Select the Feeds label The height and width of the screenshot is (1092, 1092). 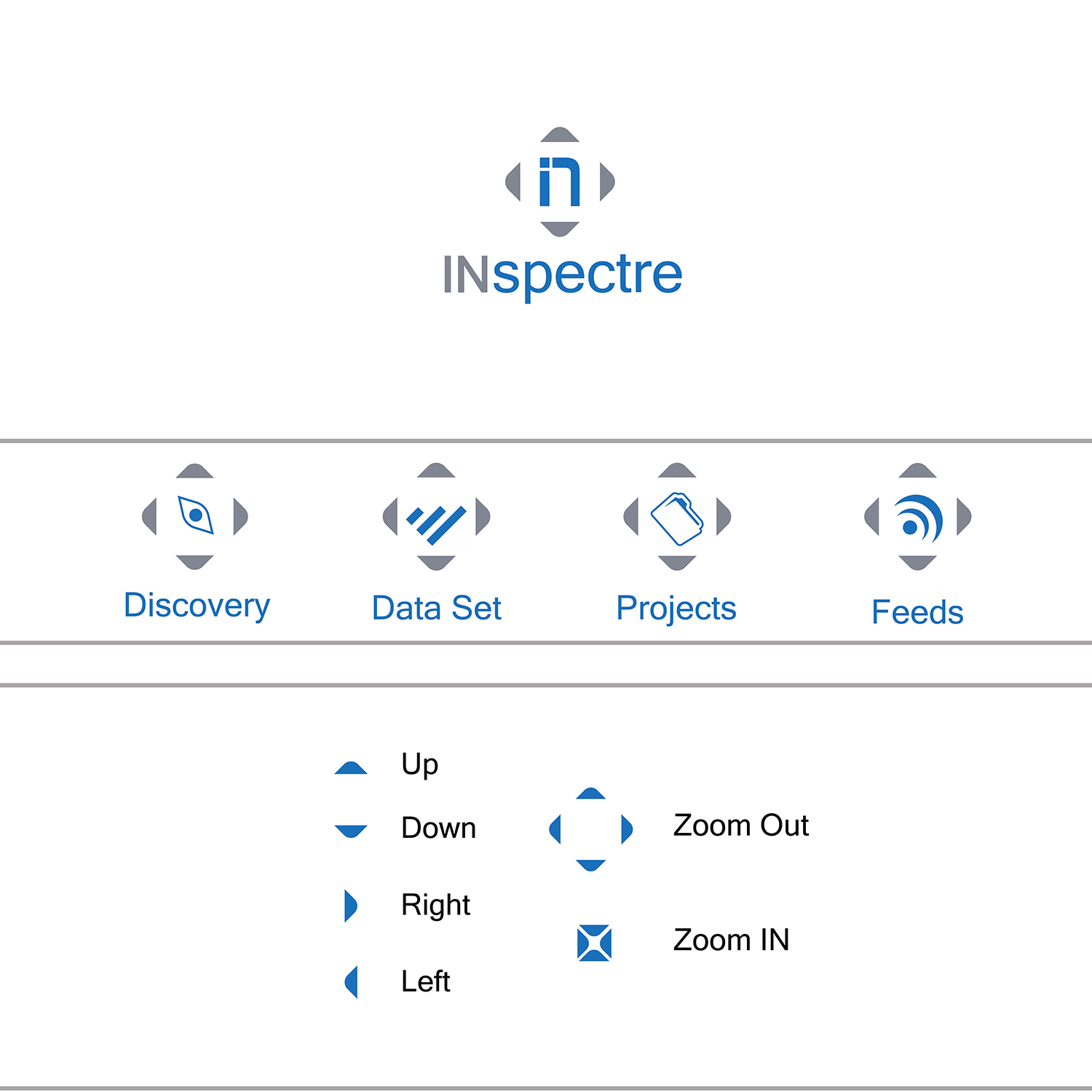(917, 612)
